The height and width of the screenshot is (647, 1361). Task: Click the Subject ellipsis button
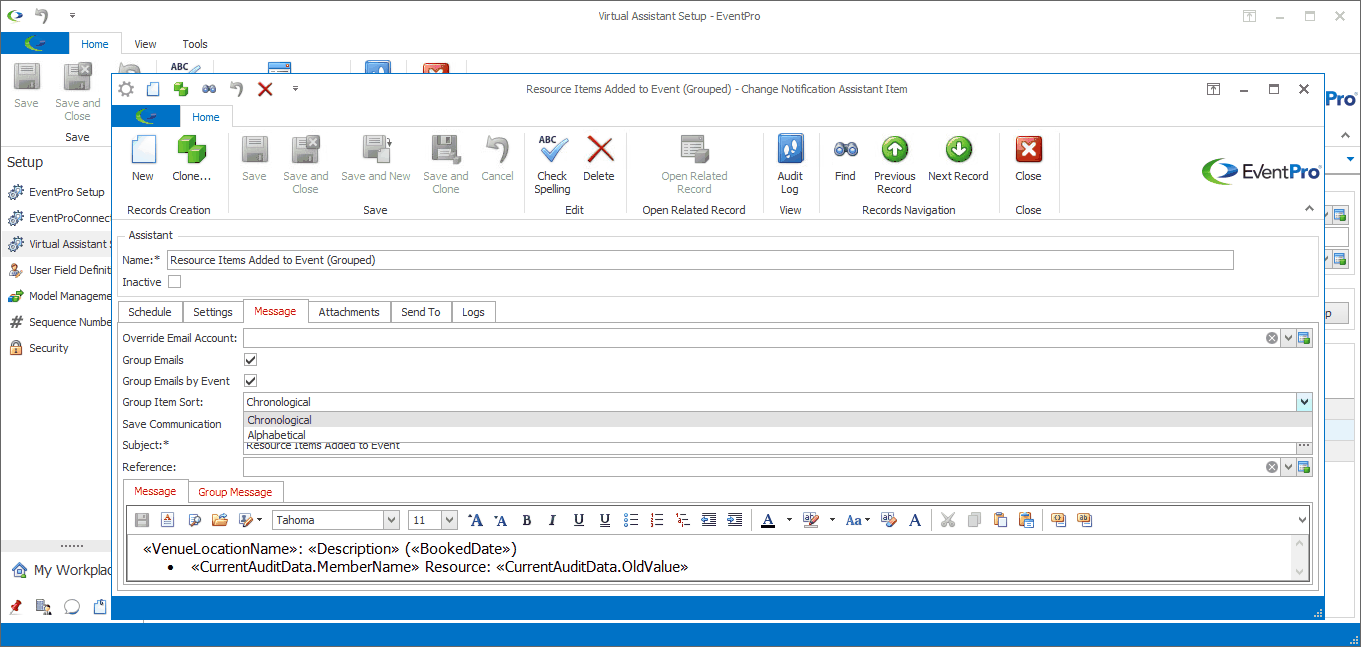(x=1304, y=446)
